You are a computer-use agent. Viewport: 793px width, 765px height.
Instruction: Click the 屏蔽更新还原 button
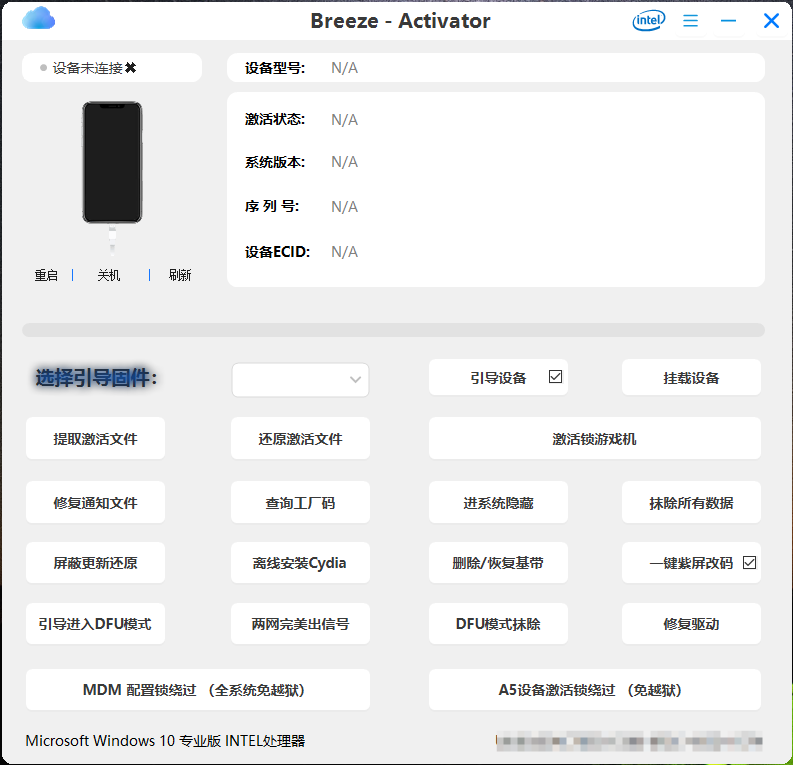[x=96, y=563]
